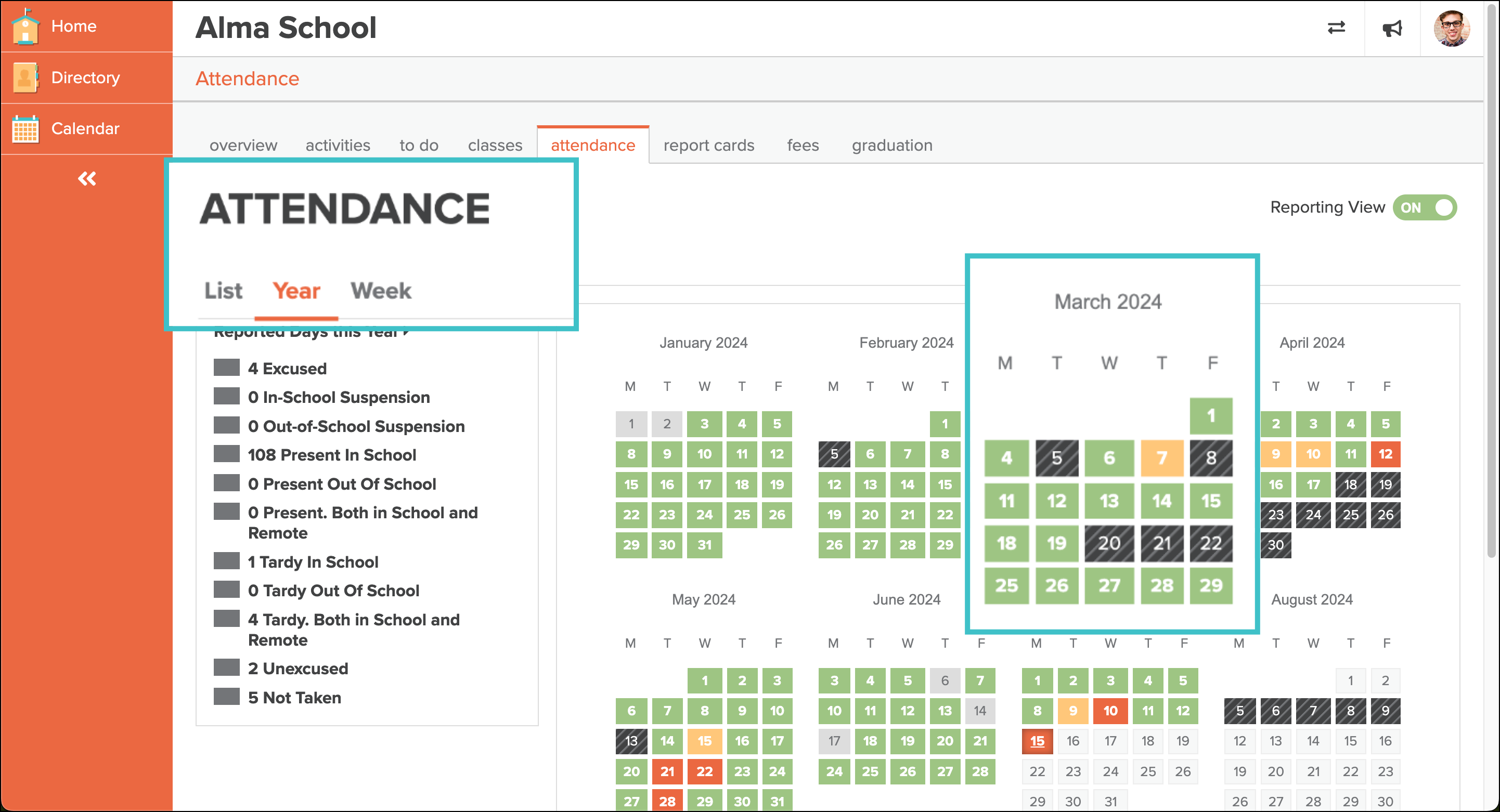1500x812 pixels.
Task: Switch to the overview tab
Action: (x=243, y=145)
